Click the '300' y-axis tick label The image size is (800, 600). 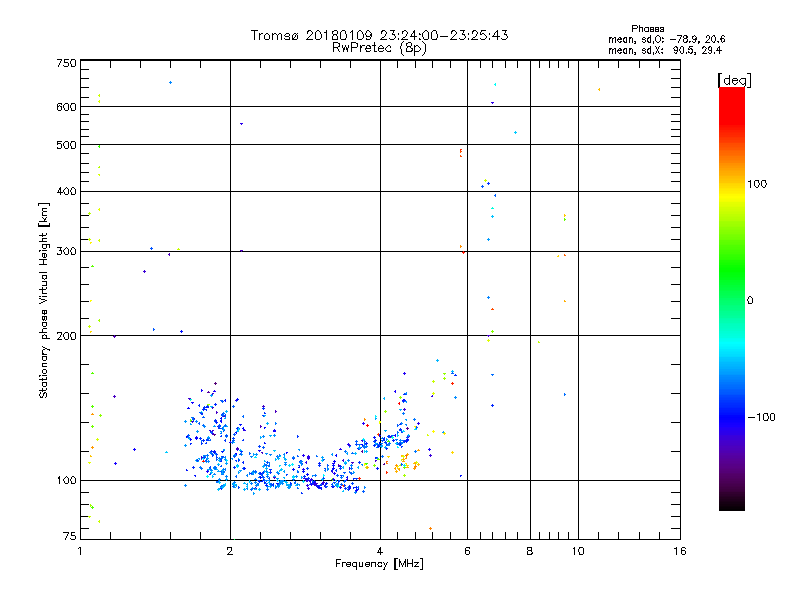click(67, 251)
